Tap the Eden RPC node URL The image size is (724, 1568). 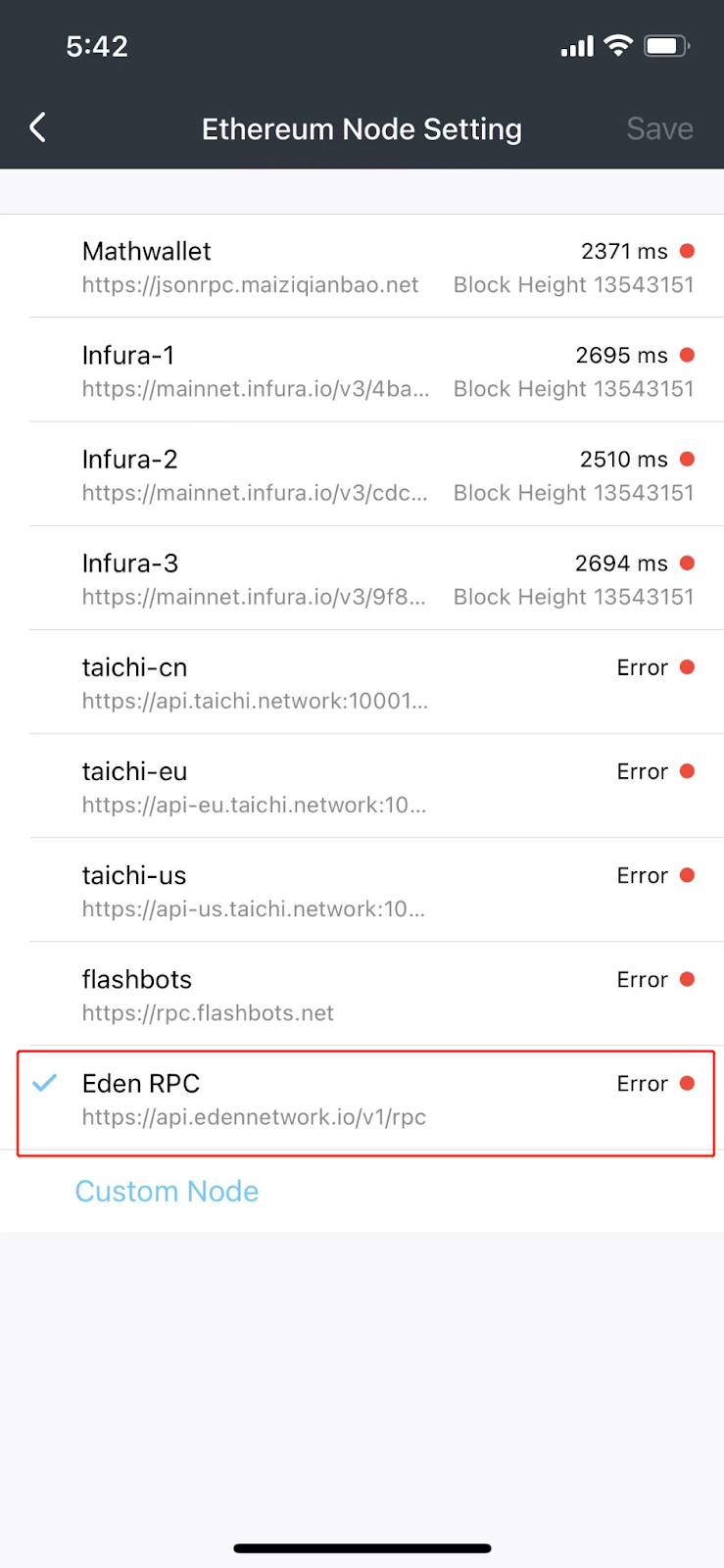(x=254, y=1117)
